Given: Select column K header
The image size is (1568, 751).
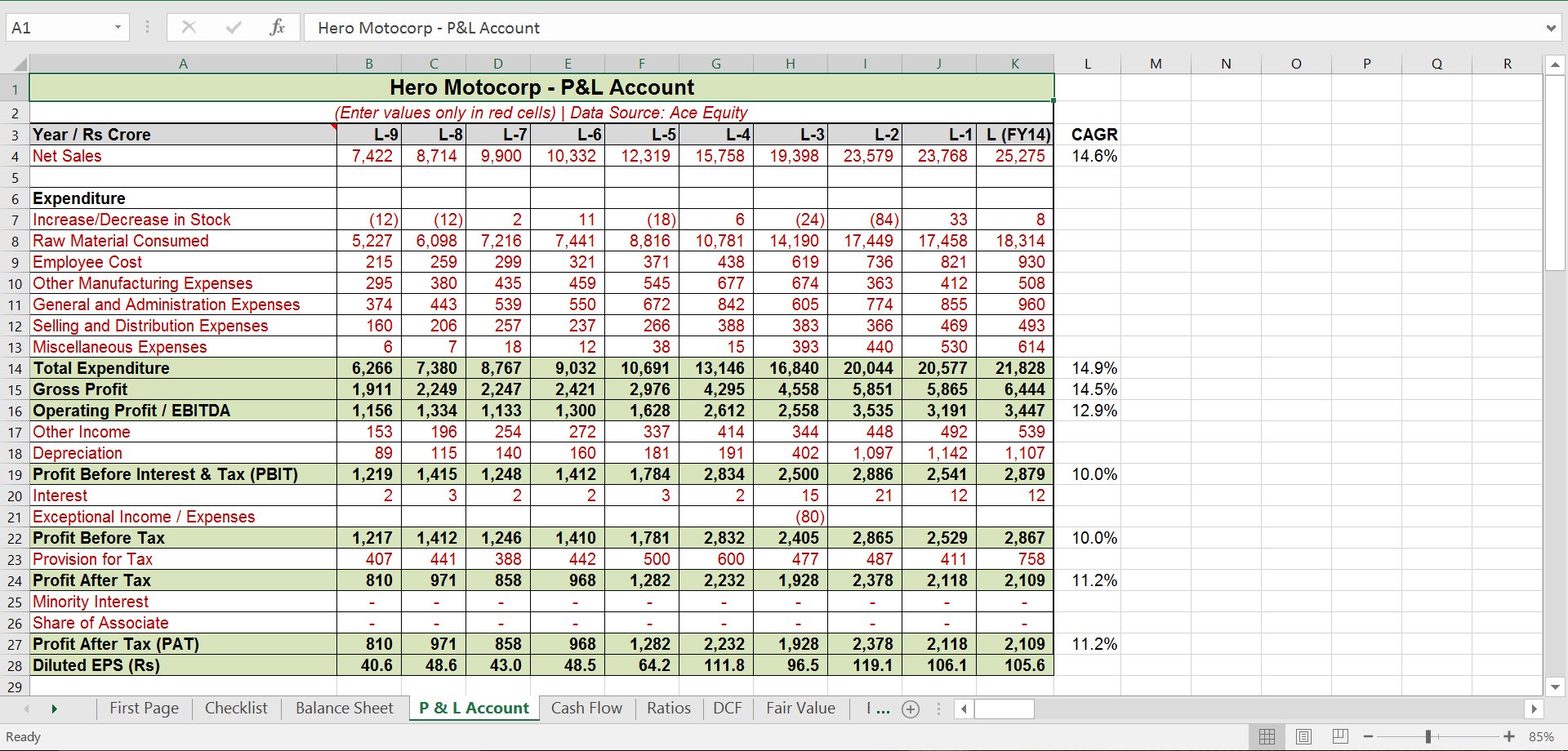Looking at the screenshot, I should [x=1015, y=64].
